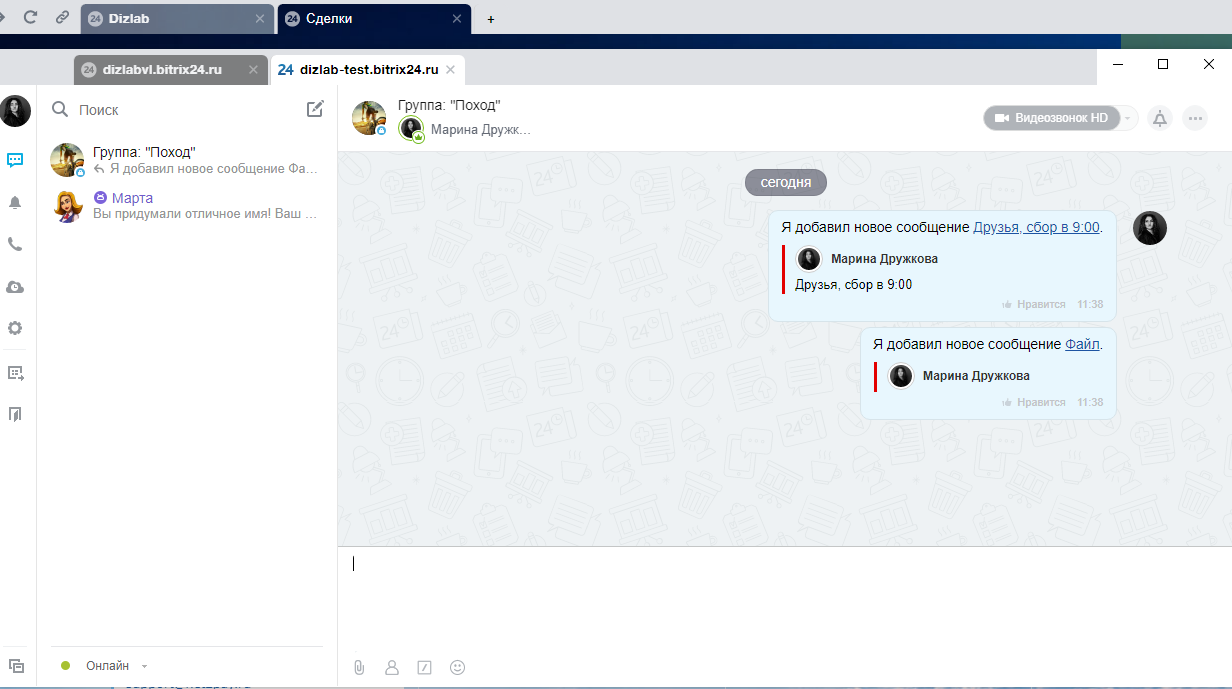The width and height of the screenshot is (1232, 689).
Task: Close the Сделки browser tab
Action: (457, 19)
